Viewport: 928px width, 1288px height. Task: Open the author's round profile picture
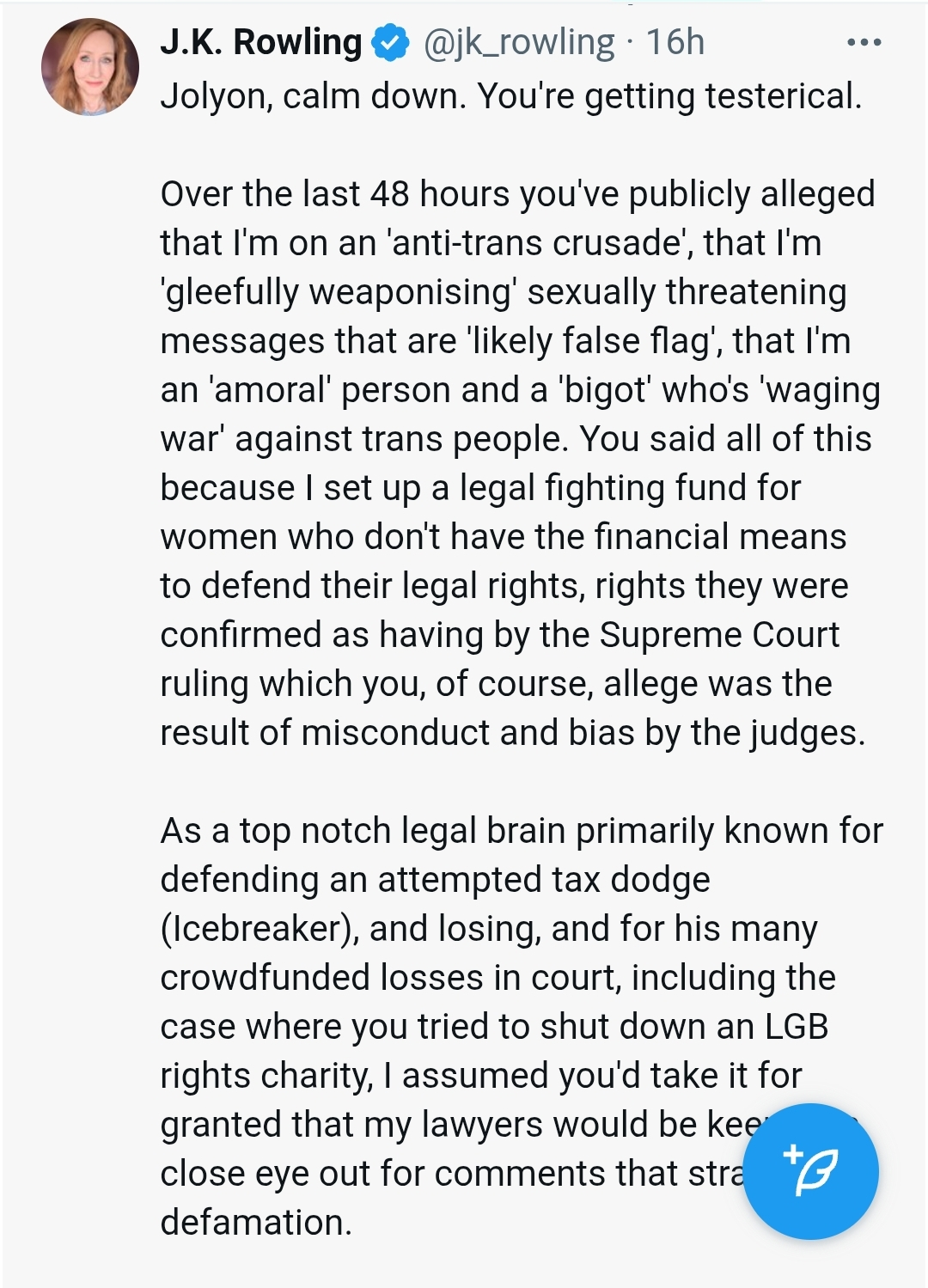[90, 67]
